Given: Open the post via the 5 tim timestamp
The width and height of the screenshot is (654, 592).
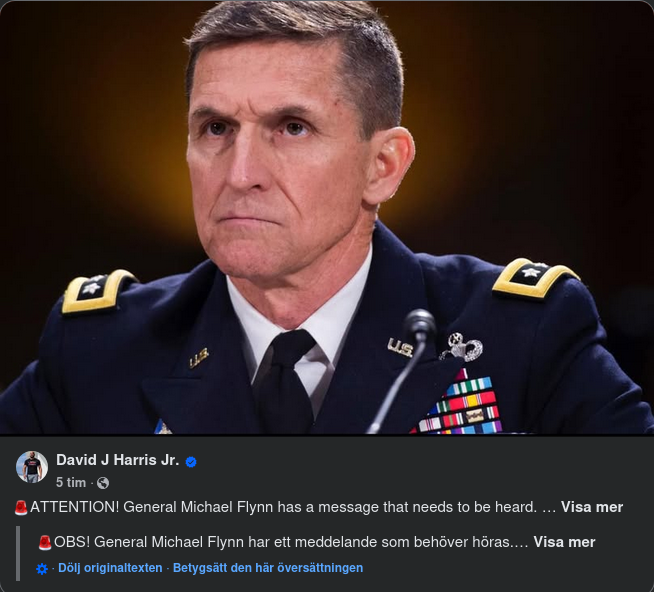Looking at the screenshot, I should pyautogui.click(x=71, y=483).
